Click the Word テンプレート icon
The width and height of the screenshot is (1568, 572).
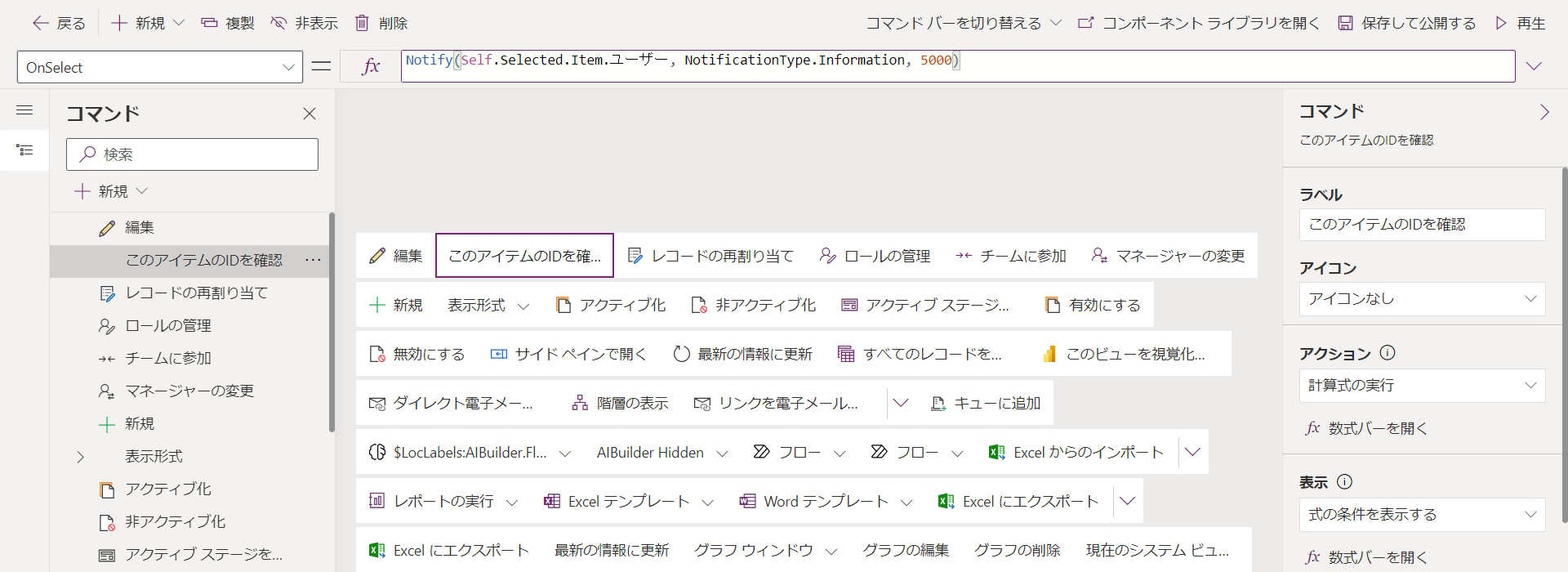point(747,501)
